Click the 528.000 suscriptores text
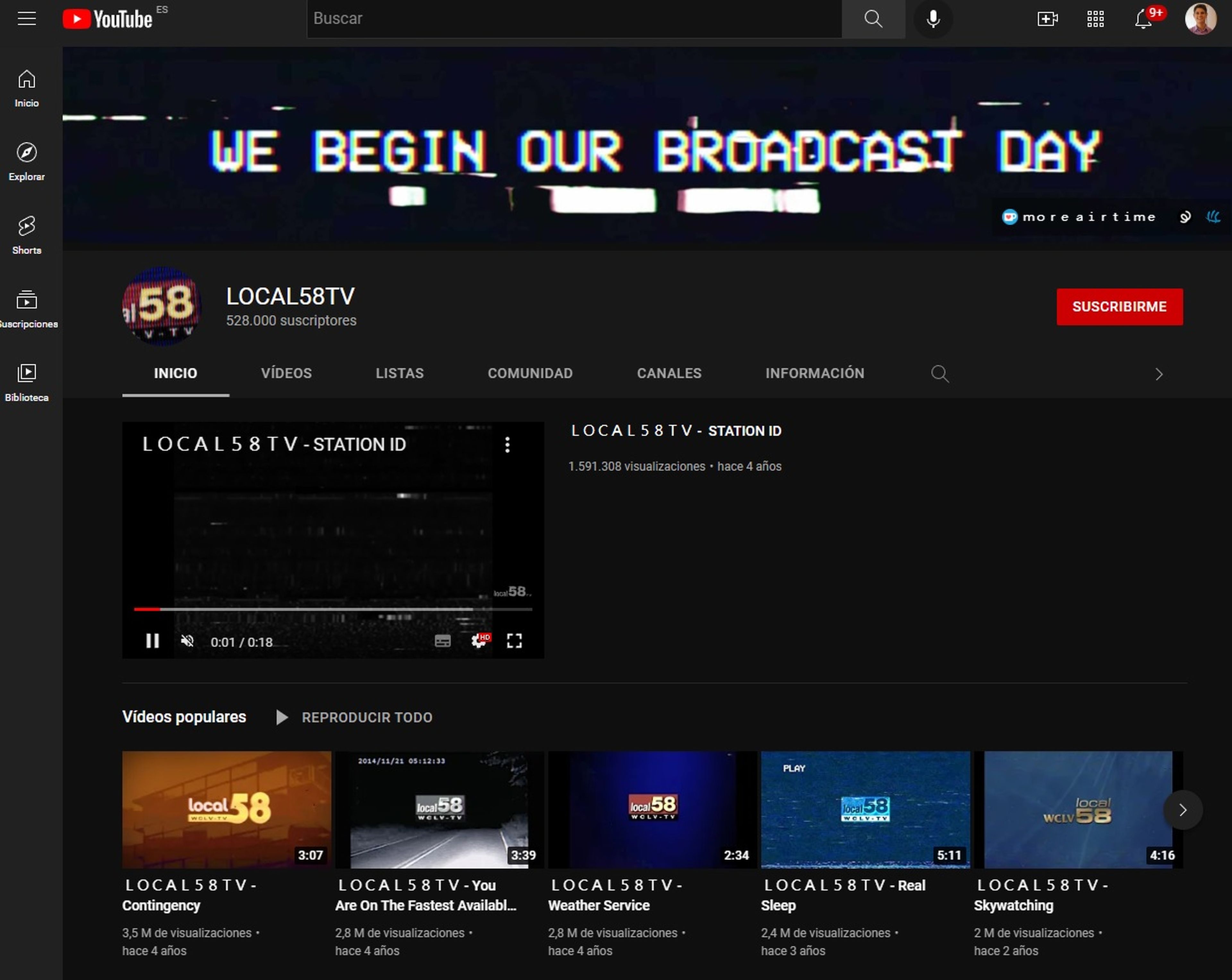This screenshot has width=1232, height=980. (x=291, y=320)
